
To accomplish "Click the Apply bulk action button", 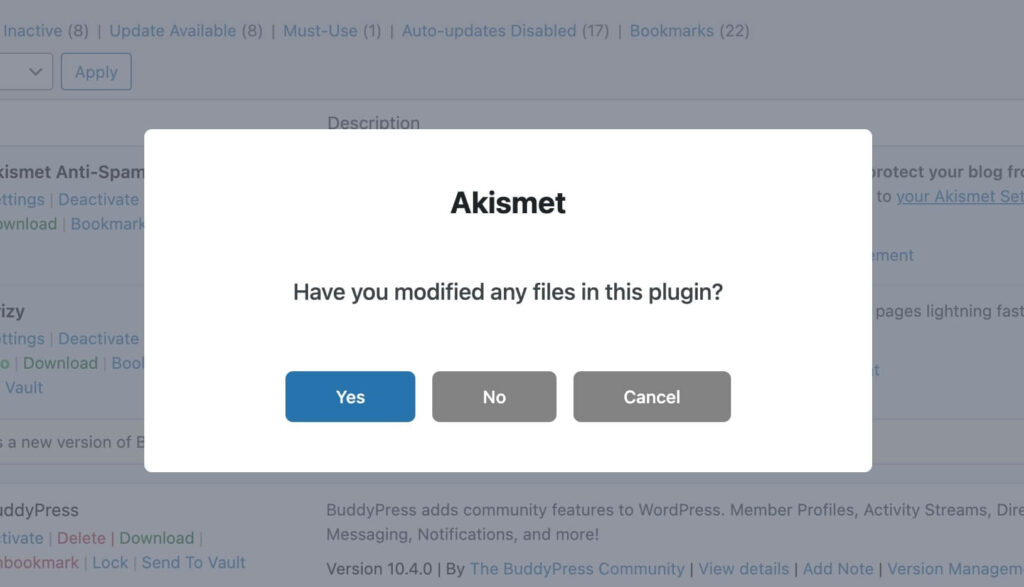I will coord(96,72).
